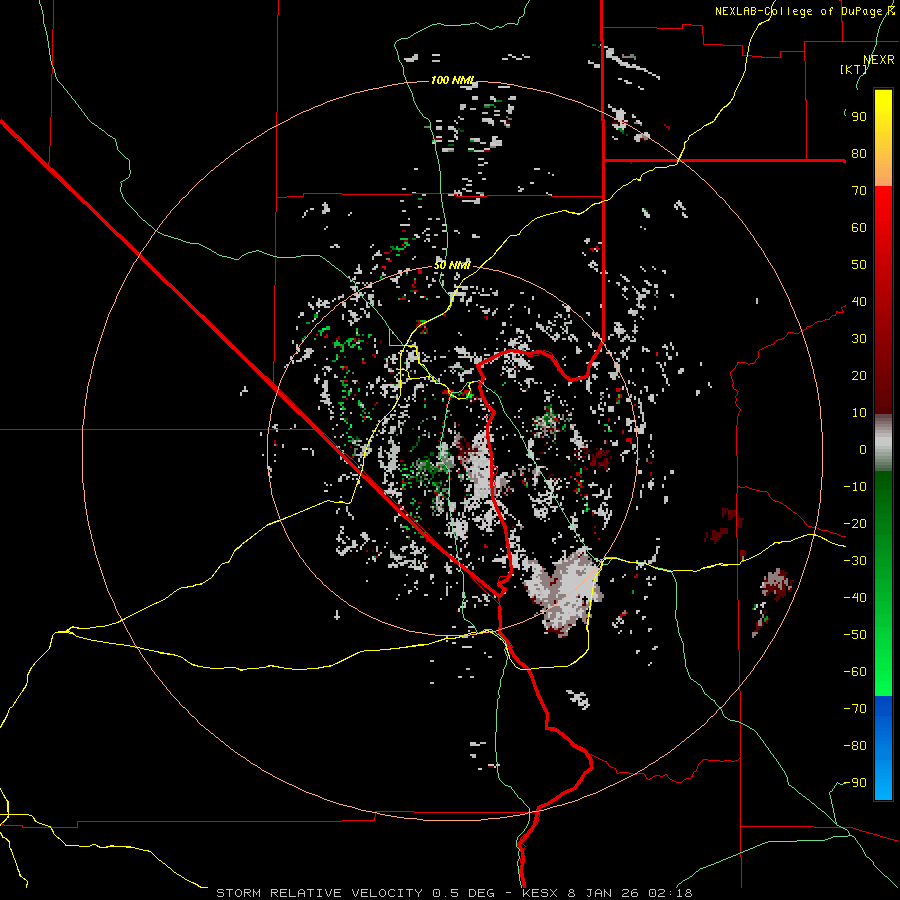Screen dimensions: 900x900
Task: Select the positive 20 scale value
Action: coord(859,376)
